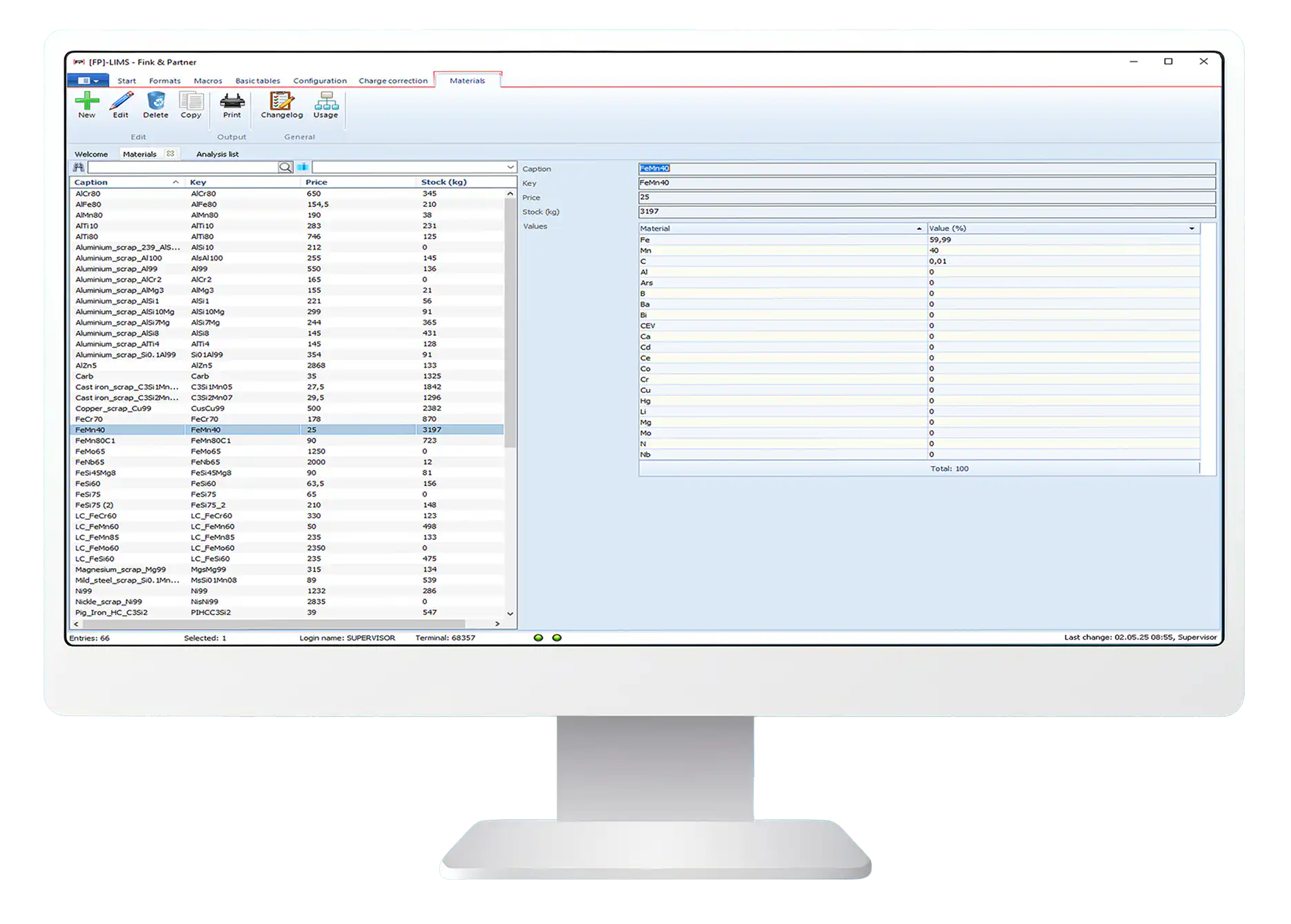Open the Configuration ribbon tab

tap(319, 80)
